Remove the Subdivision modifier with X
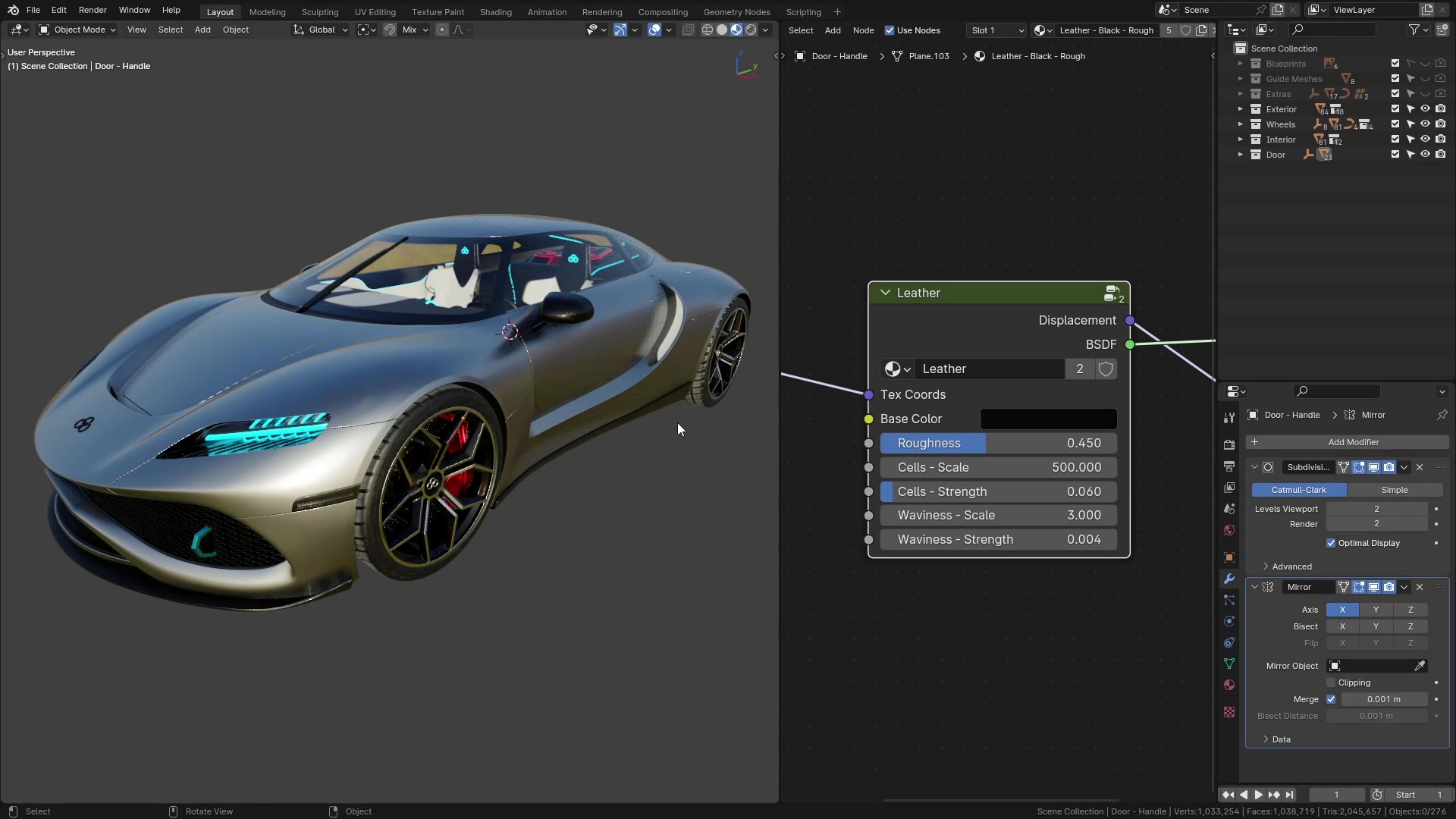The width and height of the screenshot is (1456, 819). click(1420, 467)
